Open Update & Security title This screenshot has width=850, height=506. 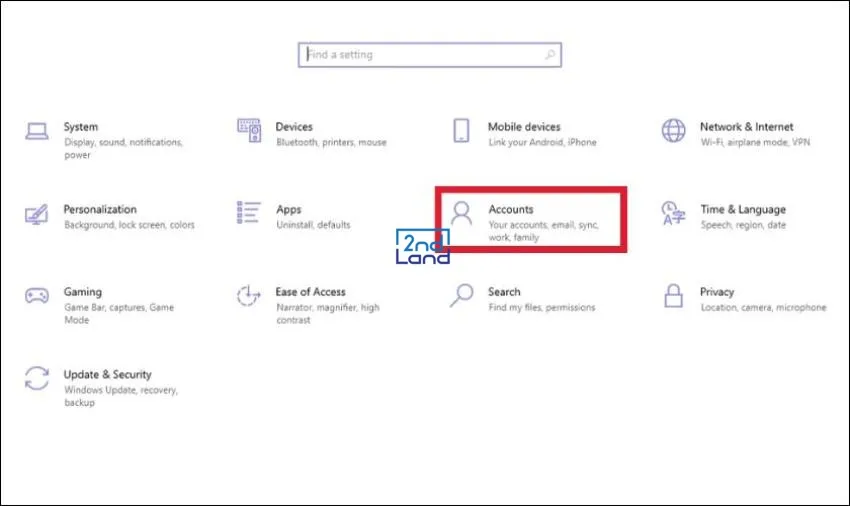pyautogui.click(x=107, y=375)
